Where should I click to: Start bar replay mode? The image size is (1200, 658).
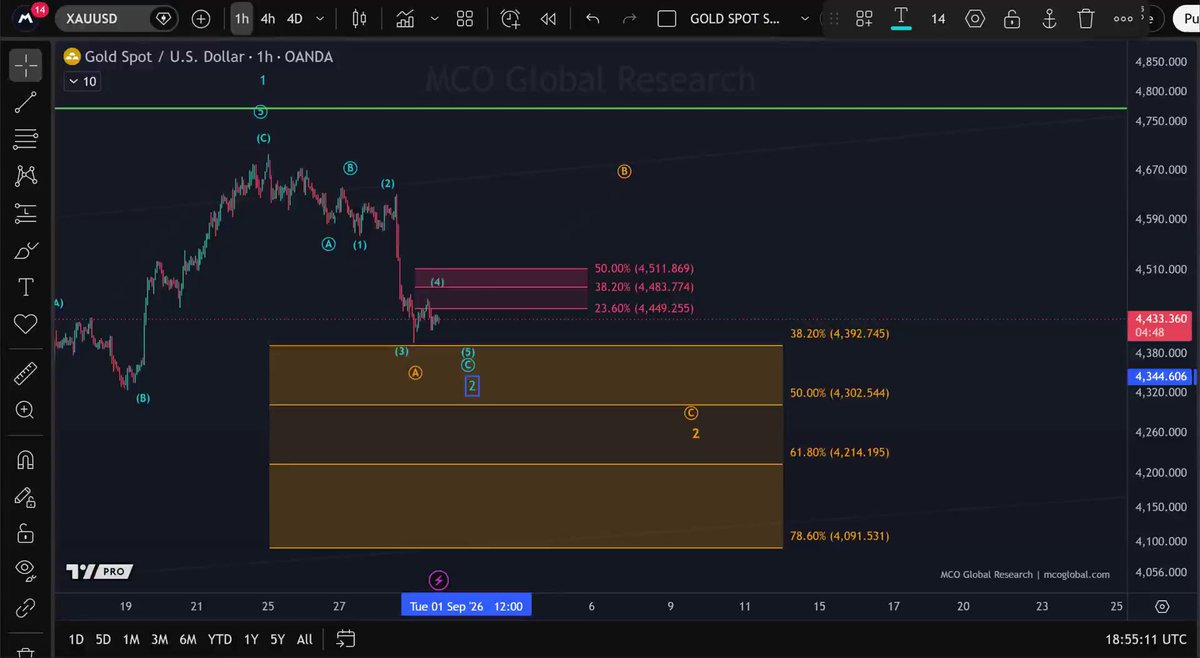pos(548,18)
